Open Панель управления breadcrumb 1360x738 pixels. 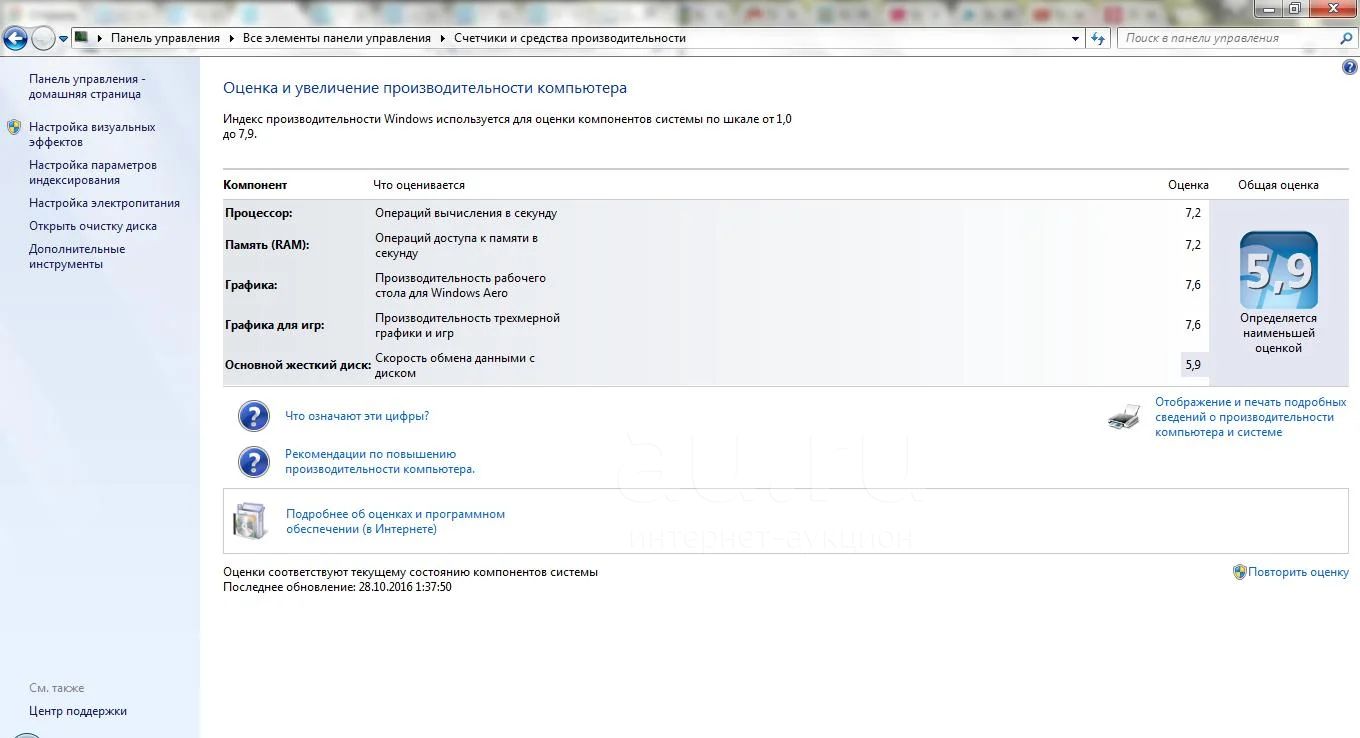pyautogui.click(x=165, y=38)
